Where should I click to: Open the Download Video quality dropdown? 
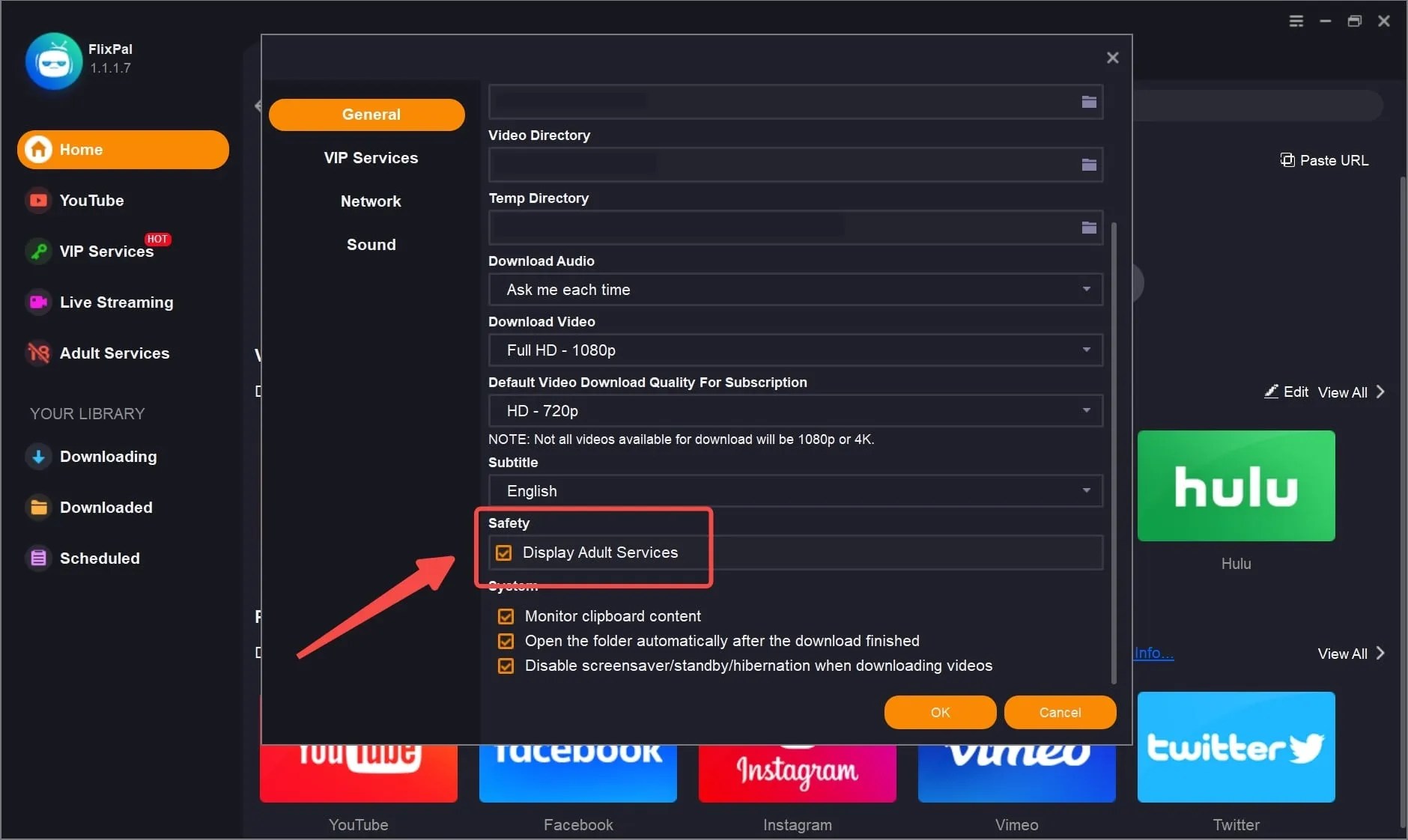pyautogui.click(x=795, y=350)
